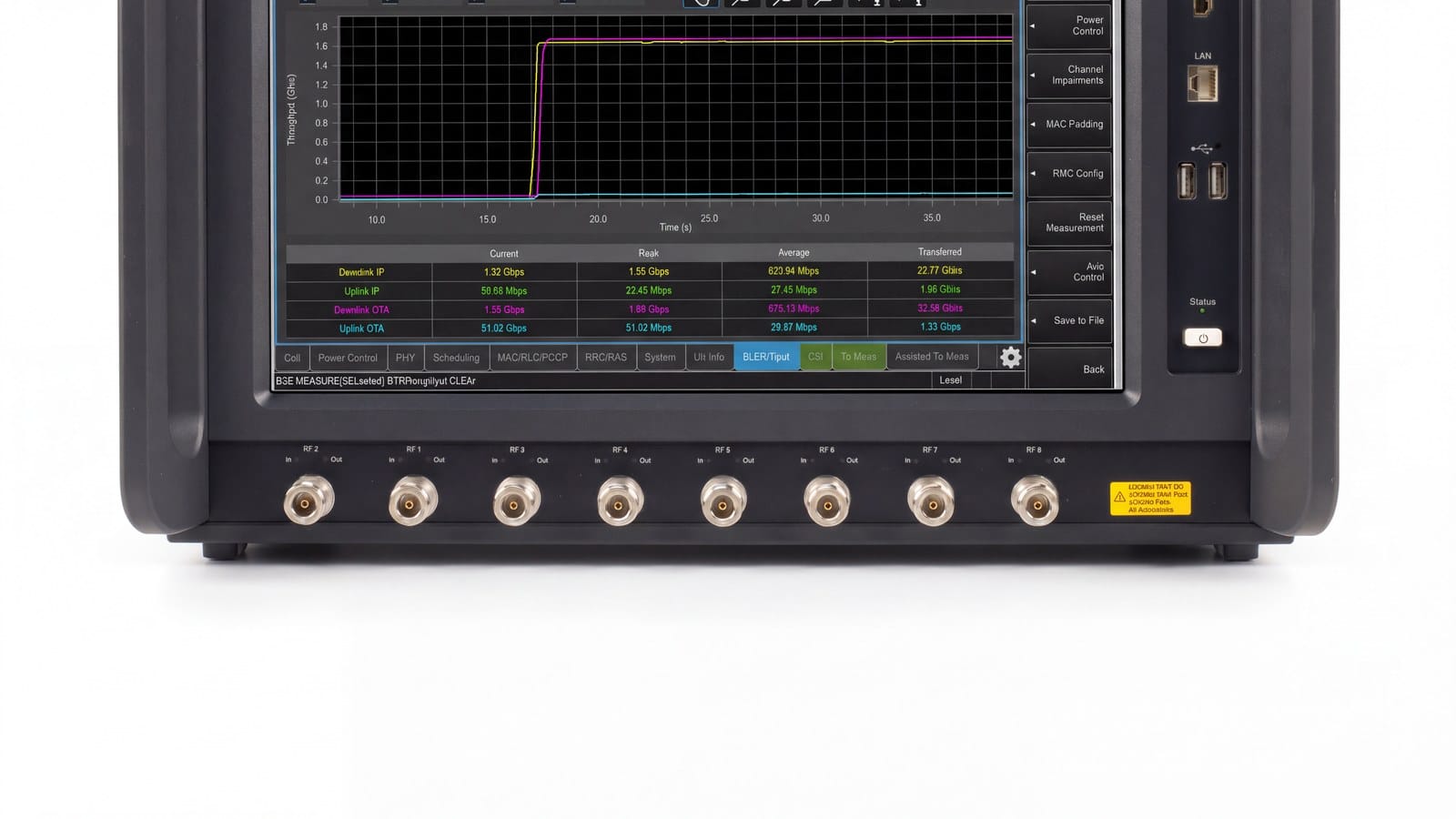
Task: Go Back using the Back softkey
Action: 1069,368
